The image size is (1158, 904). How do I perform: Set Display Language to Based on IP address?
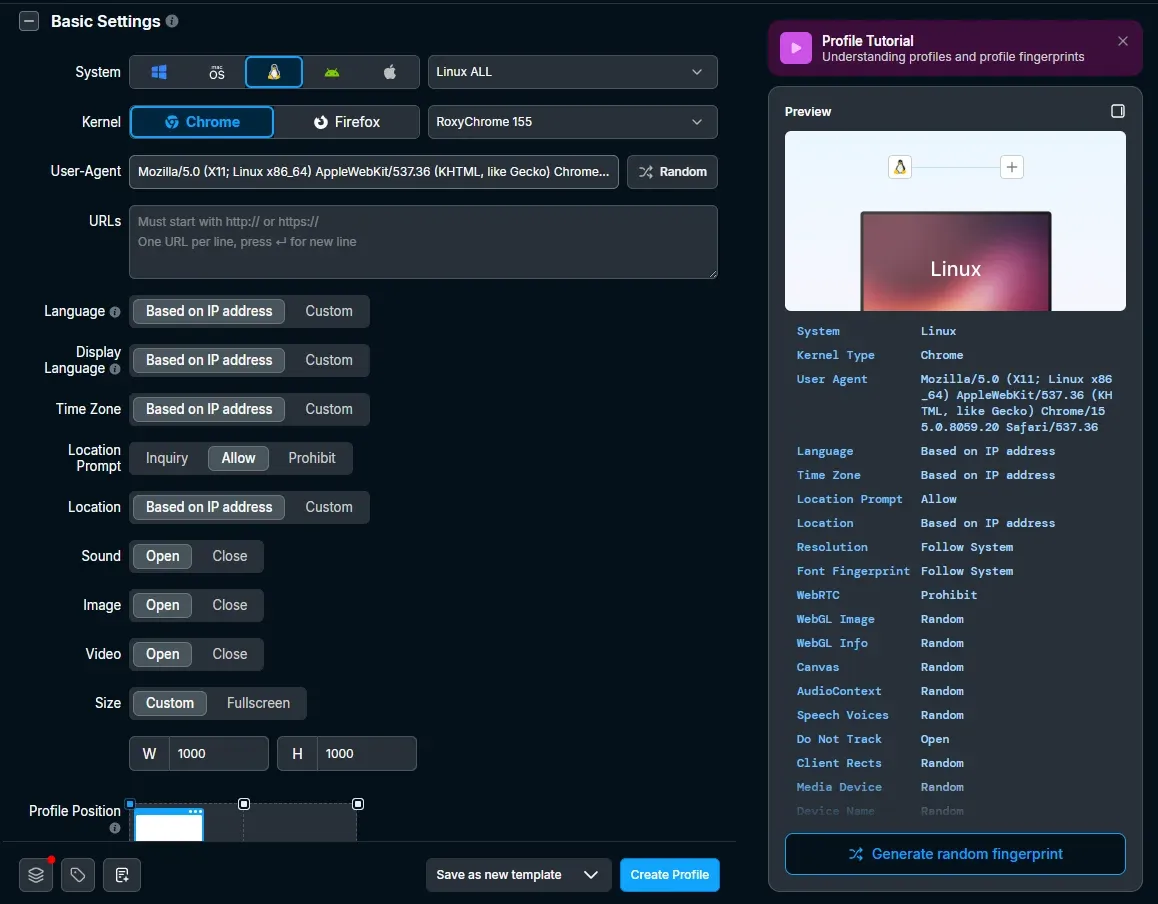coord(209,360)
